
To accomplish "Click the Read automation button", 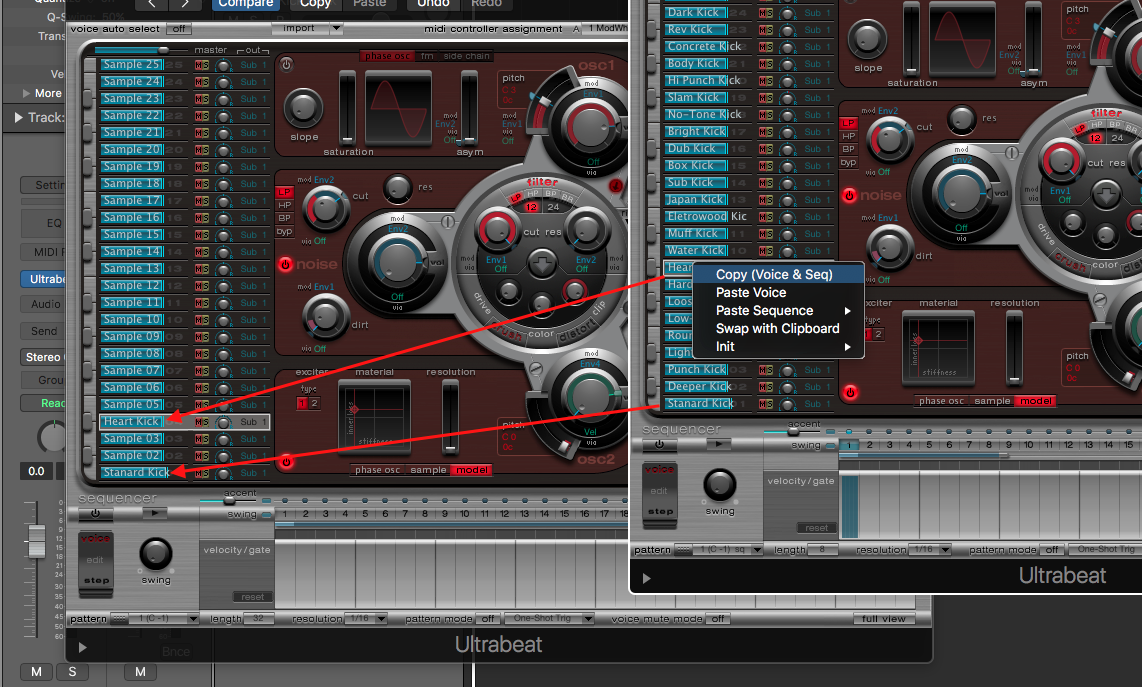I will pos(44,403).
